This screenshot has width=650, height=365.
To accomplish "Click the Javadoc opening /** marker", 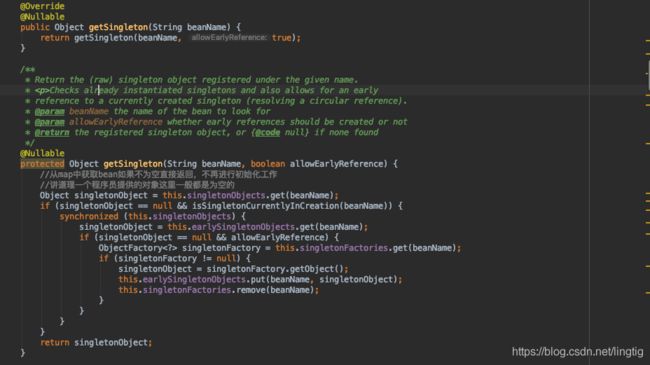I will point(27,69).
